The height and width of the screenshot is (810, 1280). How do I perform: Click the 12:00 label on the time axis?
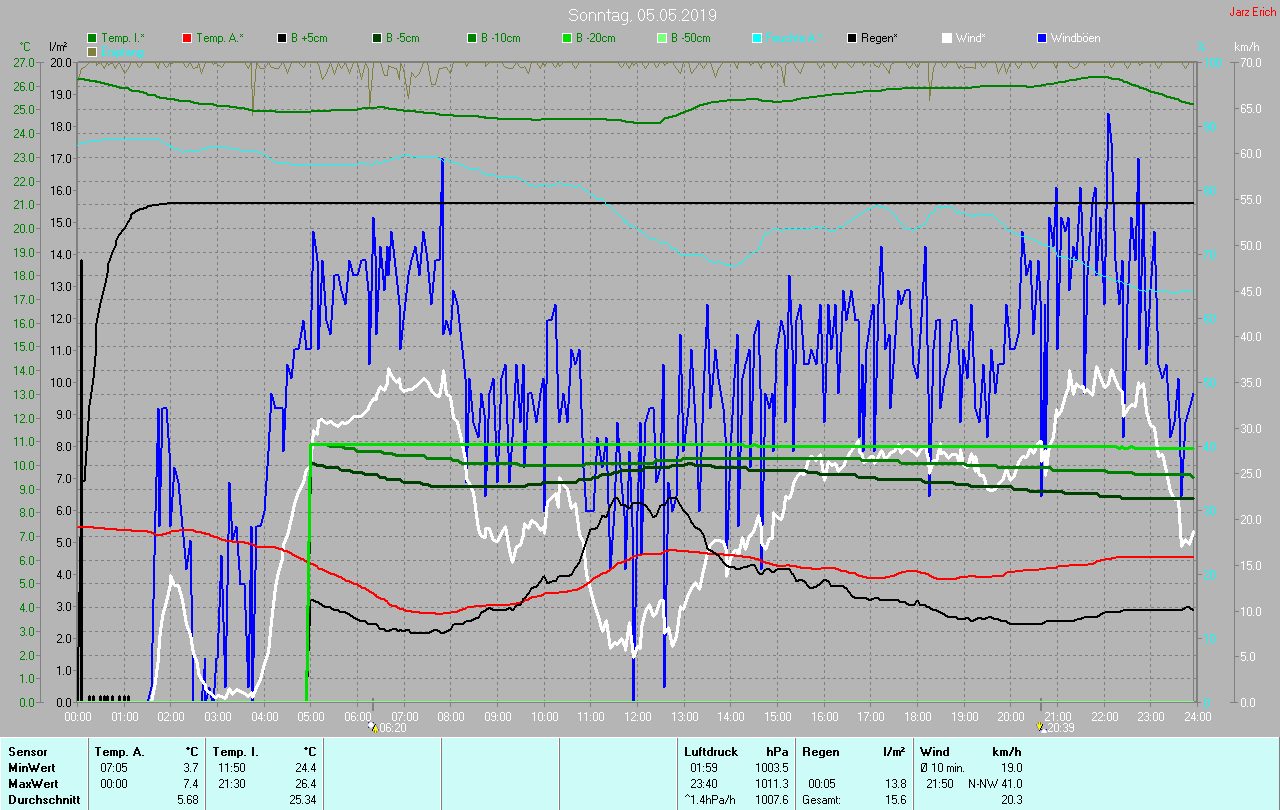click(637, 717)
